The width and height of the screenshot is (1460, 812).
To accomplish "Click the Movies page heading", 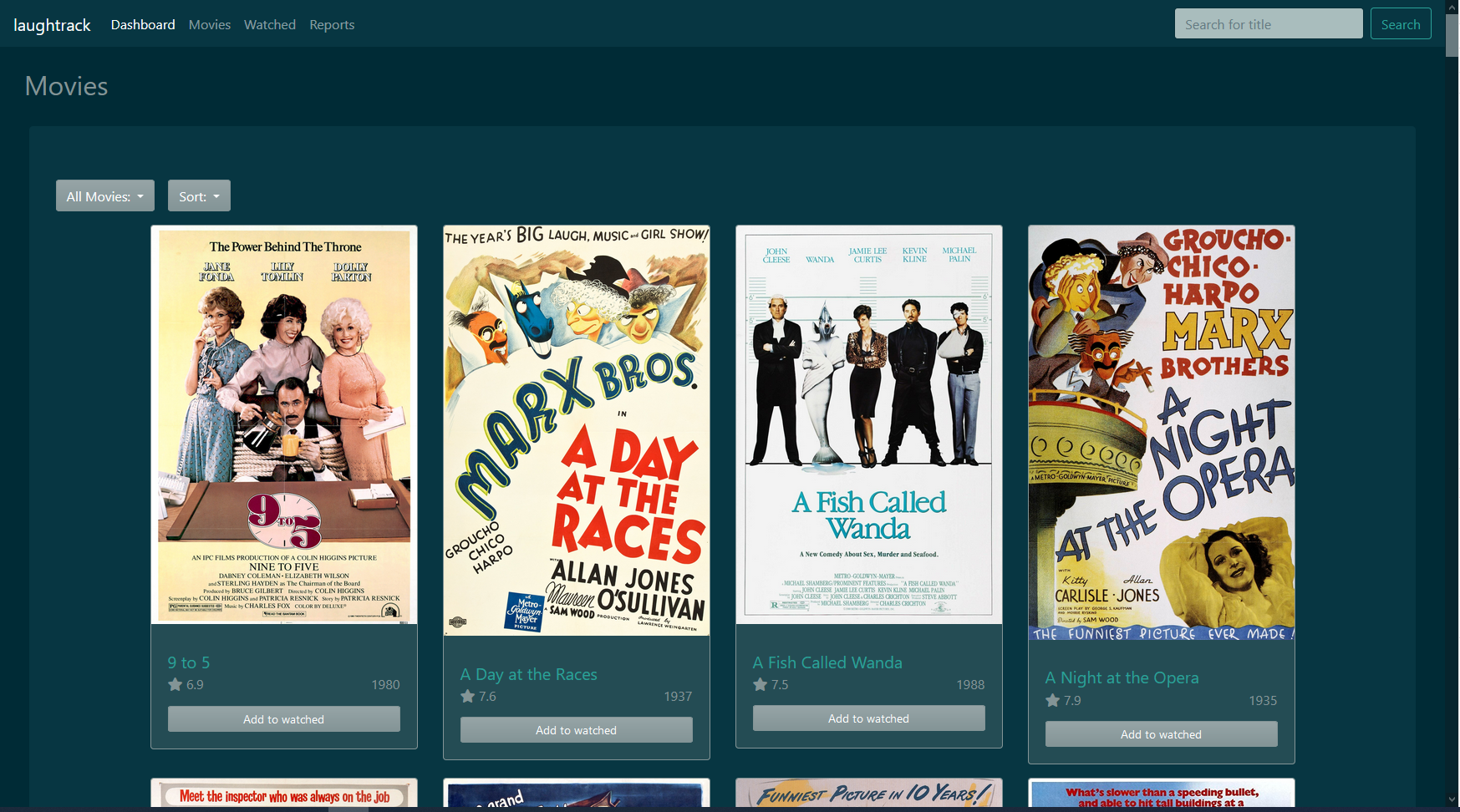I will pos(67,86).
